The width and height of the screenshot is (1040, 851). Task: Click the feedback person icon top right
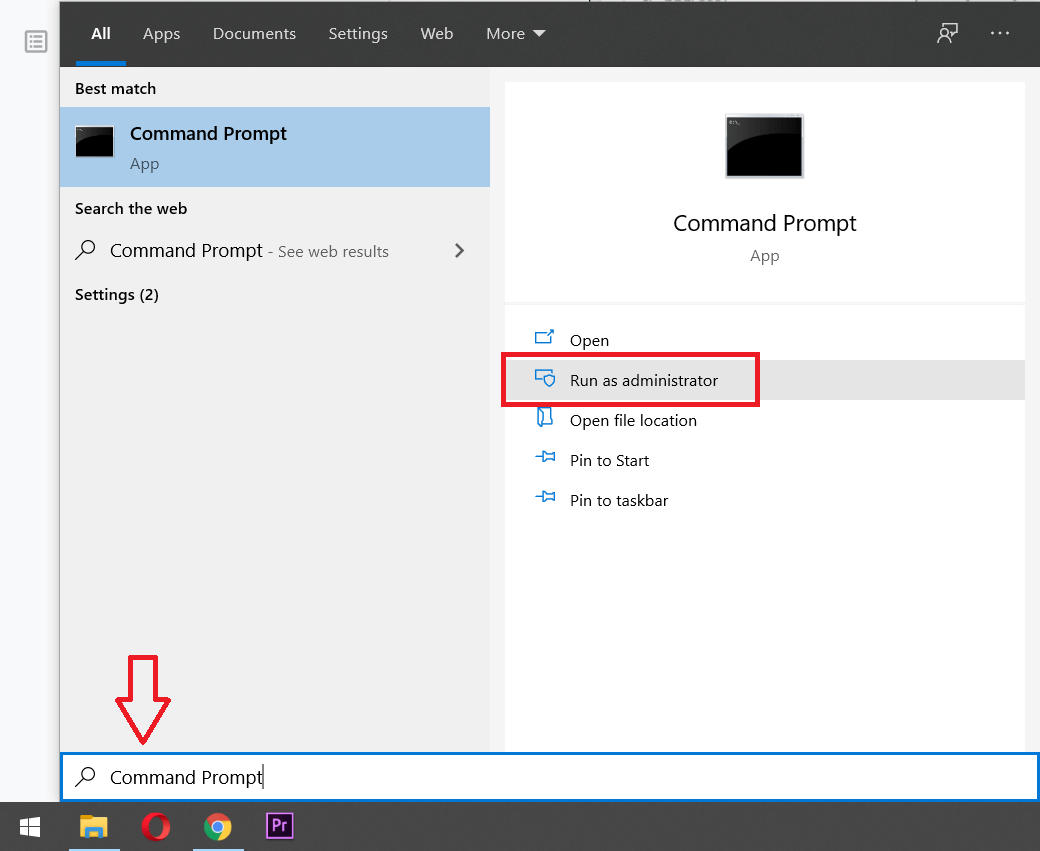point(946,33)
